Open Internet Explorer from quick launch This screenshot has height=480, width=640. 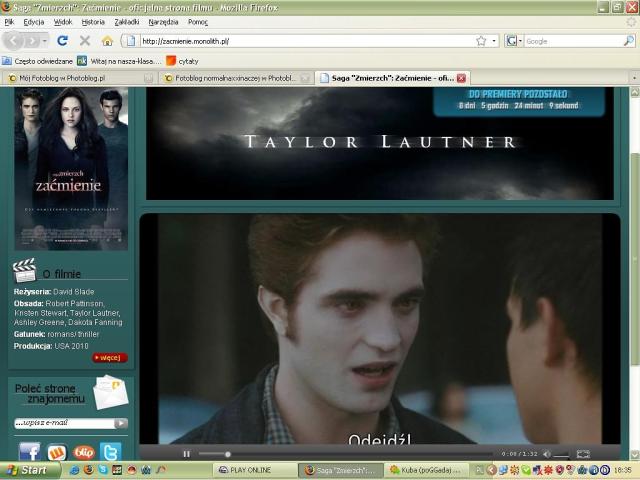point(75,470)
